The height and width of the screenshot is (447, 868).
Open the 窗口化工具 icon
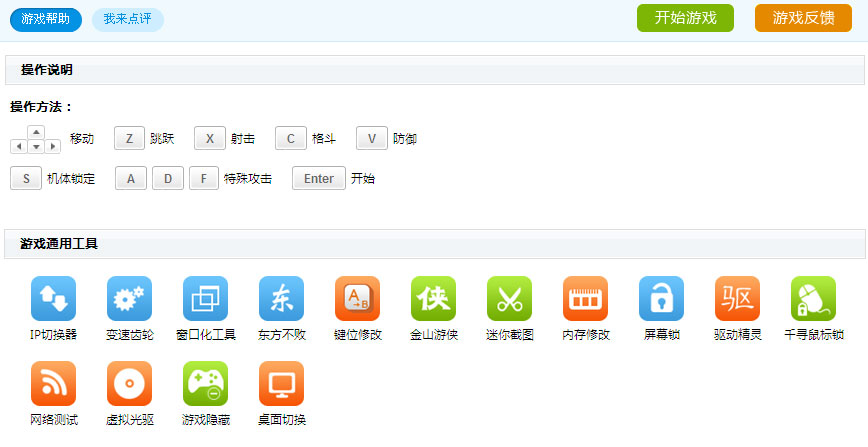point(205,299)
